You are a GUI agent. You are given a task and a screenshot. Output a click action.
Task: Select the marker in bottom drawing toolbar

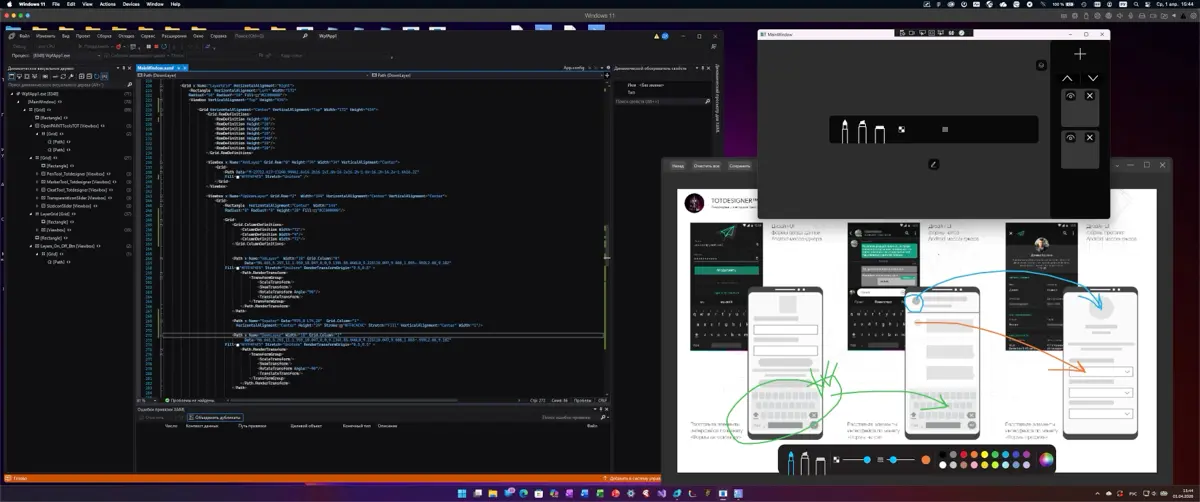click(805, 462)
